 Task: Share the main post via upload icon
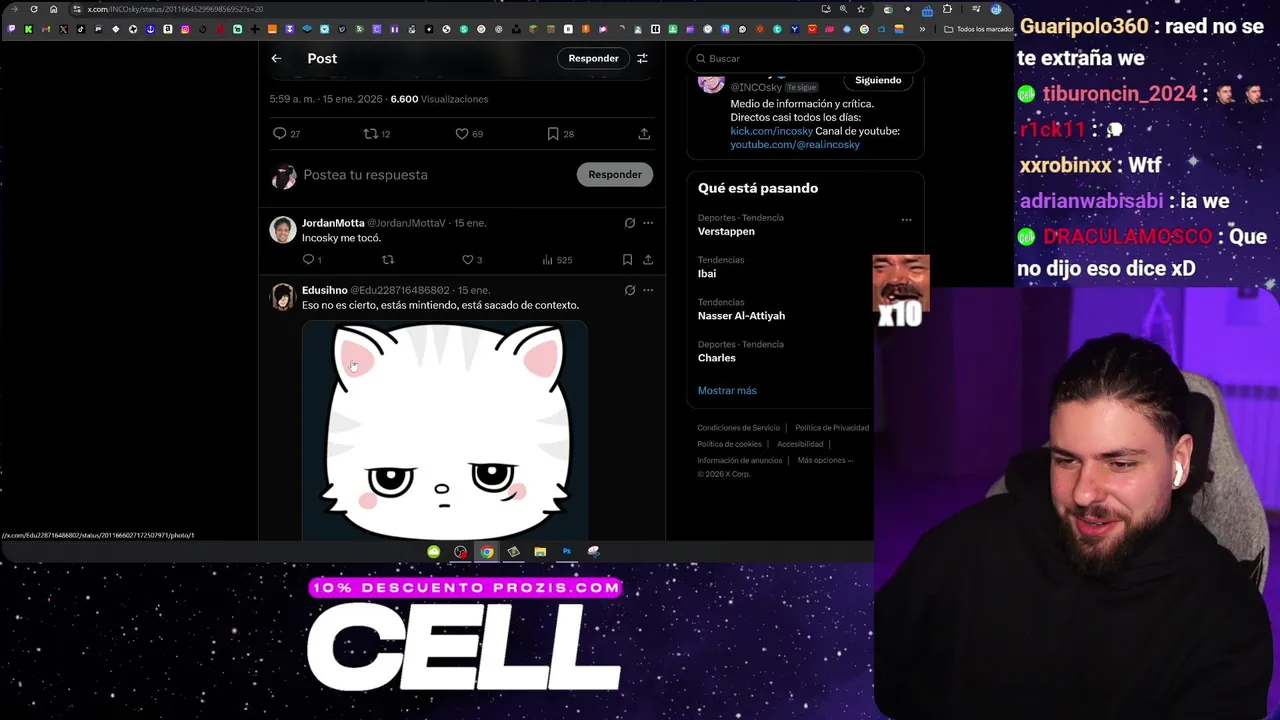point(644,133)
